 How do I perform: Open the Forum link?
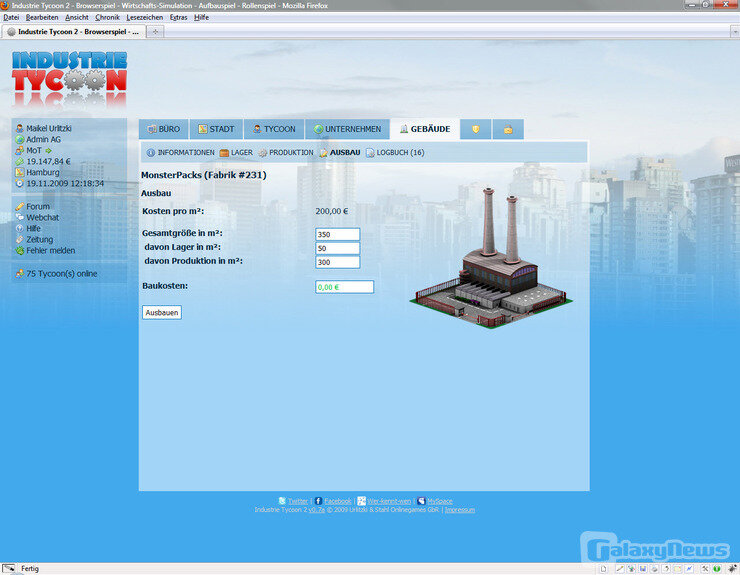(x=38, y=206)
